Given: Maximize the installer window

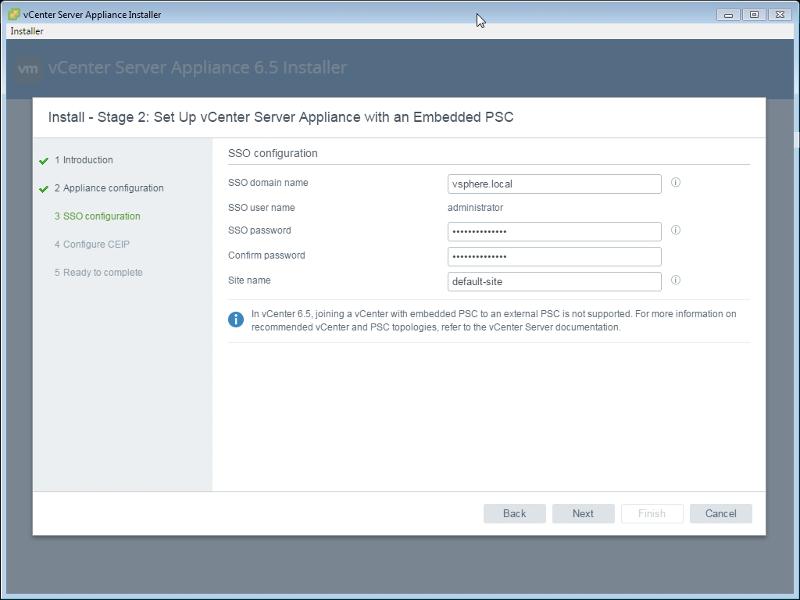Looking at the screenshot, I should (x=754, y=15).
